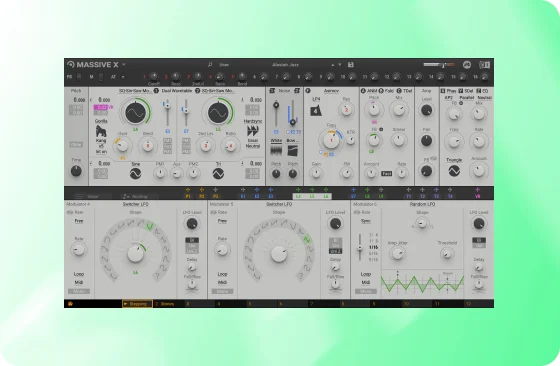Click the Parallel routing label in phaser
Image resolution: width=560 pixels, height=366 pixels.
click(x=466, y=97)
